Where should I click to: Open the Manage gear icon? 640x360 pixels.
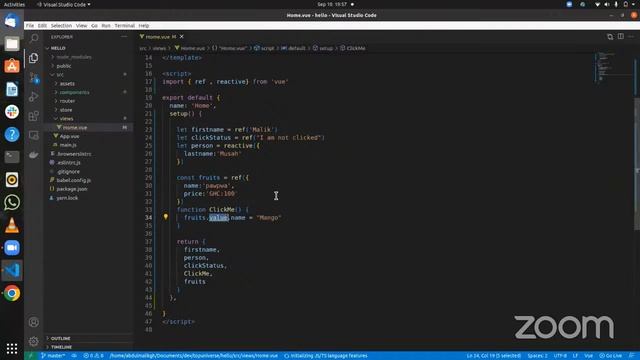34,341
